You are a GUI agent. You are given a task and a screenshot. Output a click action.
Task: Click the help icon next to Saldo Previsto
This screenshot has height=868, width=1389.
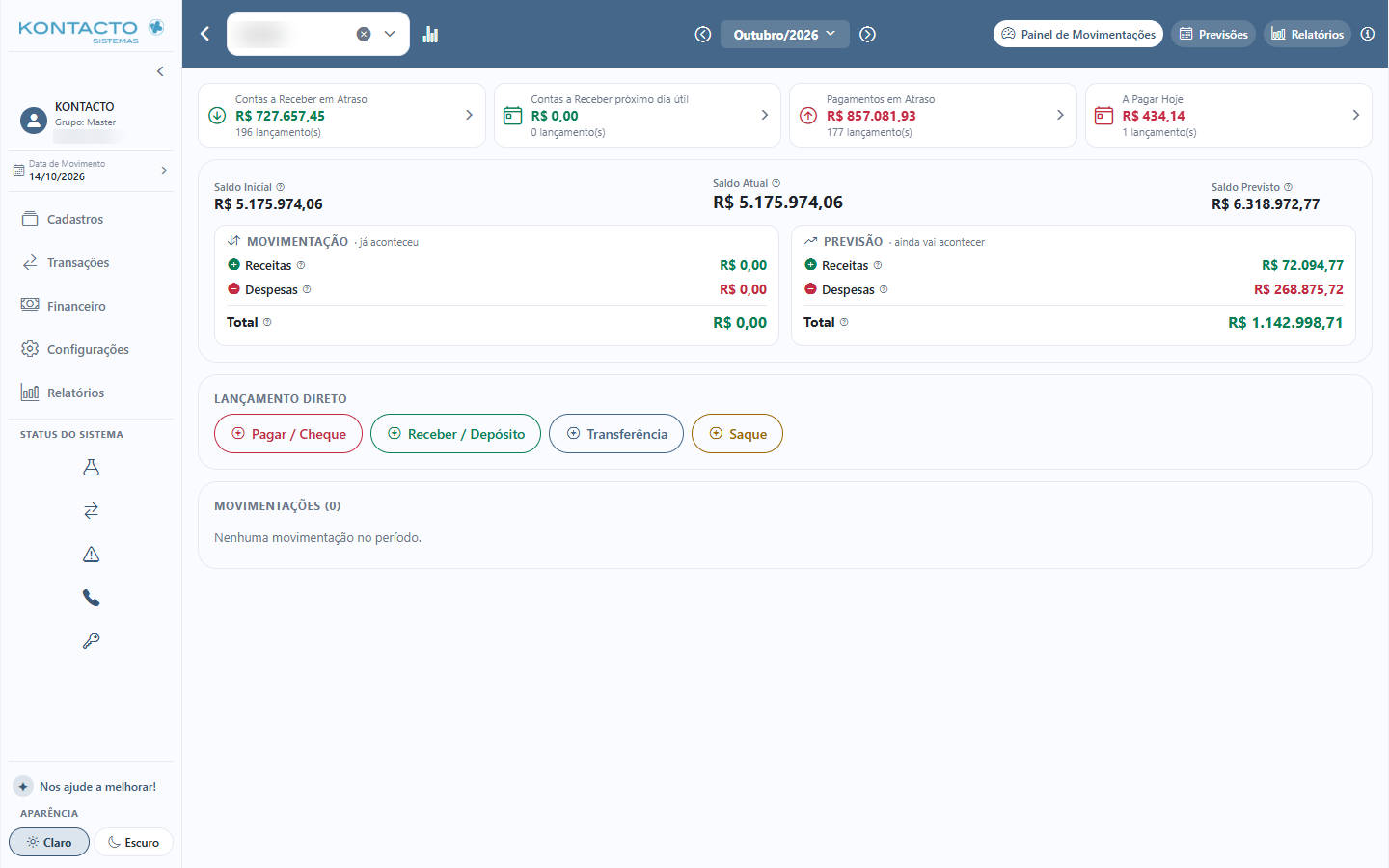pos(1288,187)
